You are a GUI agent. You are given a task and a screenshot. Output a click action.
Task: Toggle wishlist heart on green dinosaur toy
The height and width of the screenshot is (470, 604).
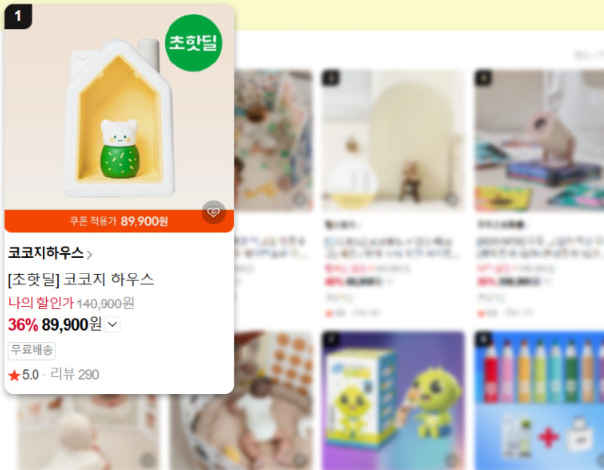coord(453,459)
